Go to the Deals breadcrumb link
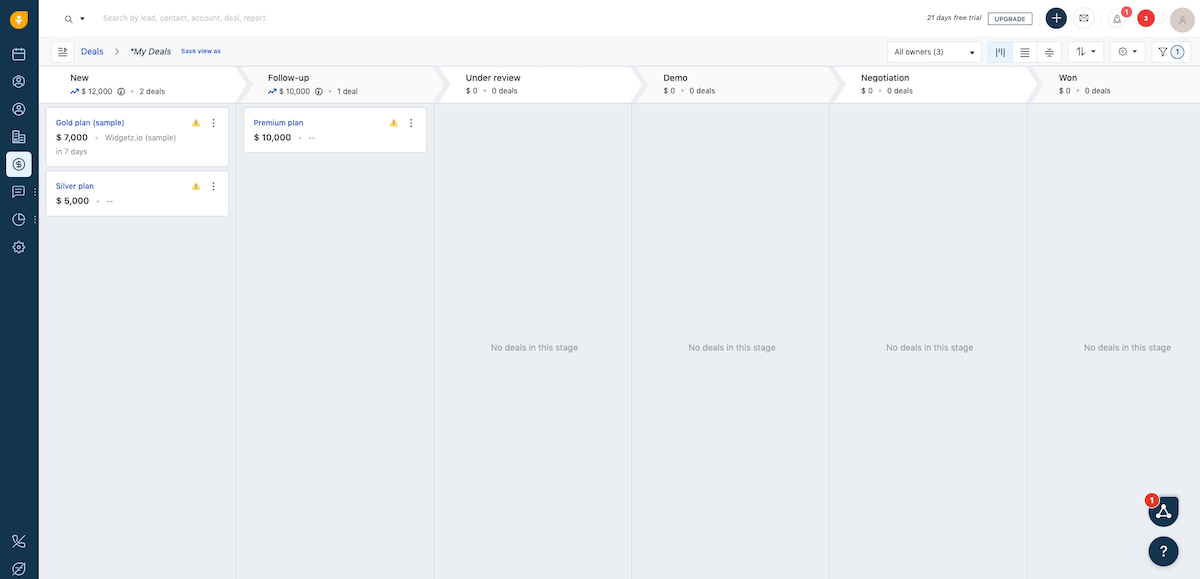The height and width of the screenshot is (579, 1200). 92,51
